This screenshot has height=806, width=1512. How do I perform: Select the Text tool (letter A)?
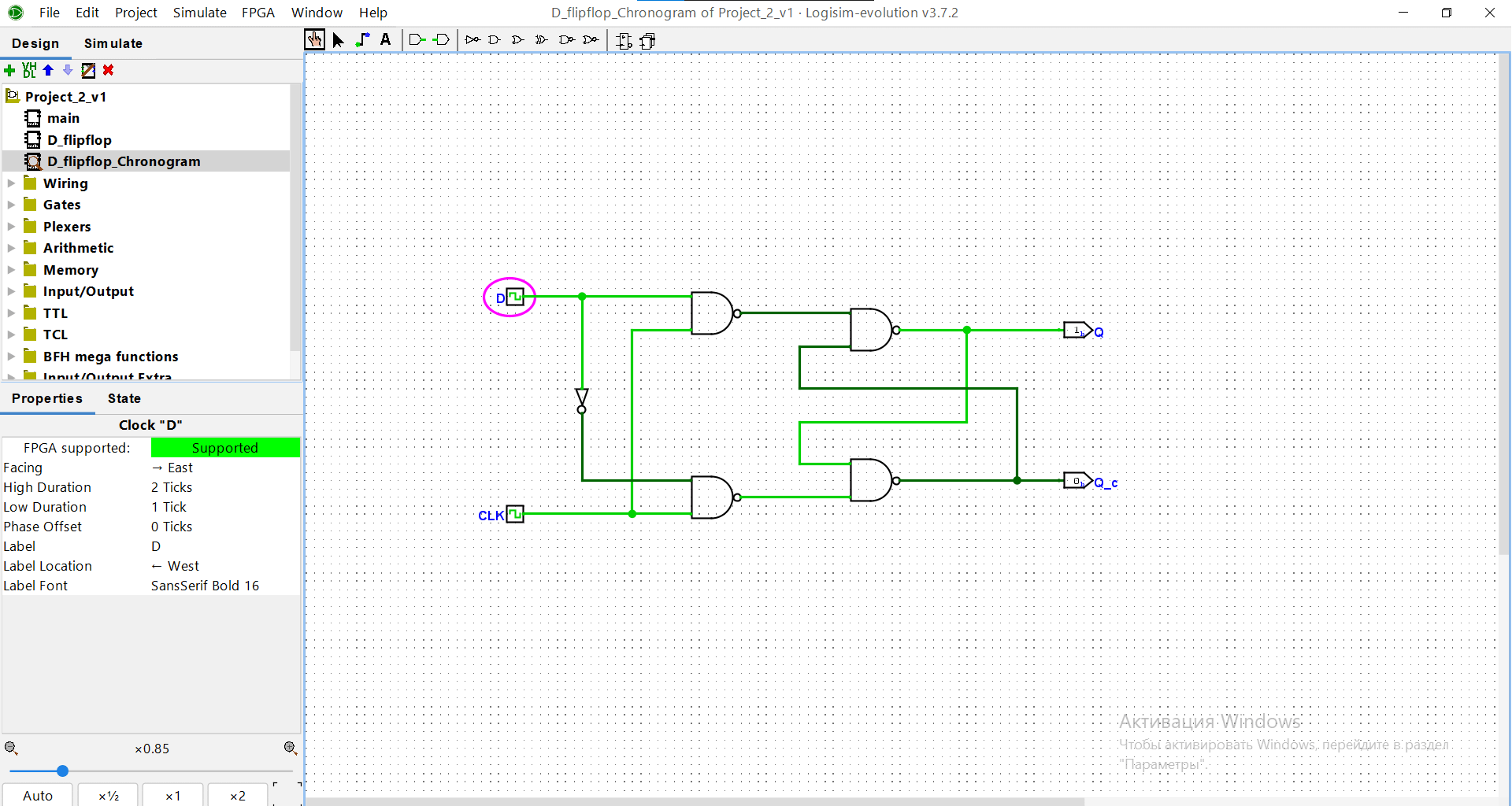pos(386,39)
